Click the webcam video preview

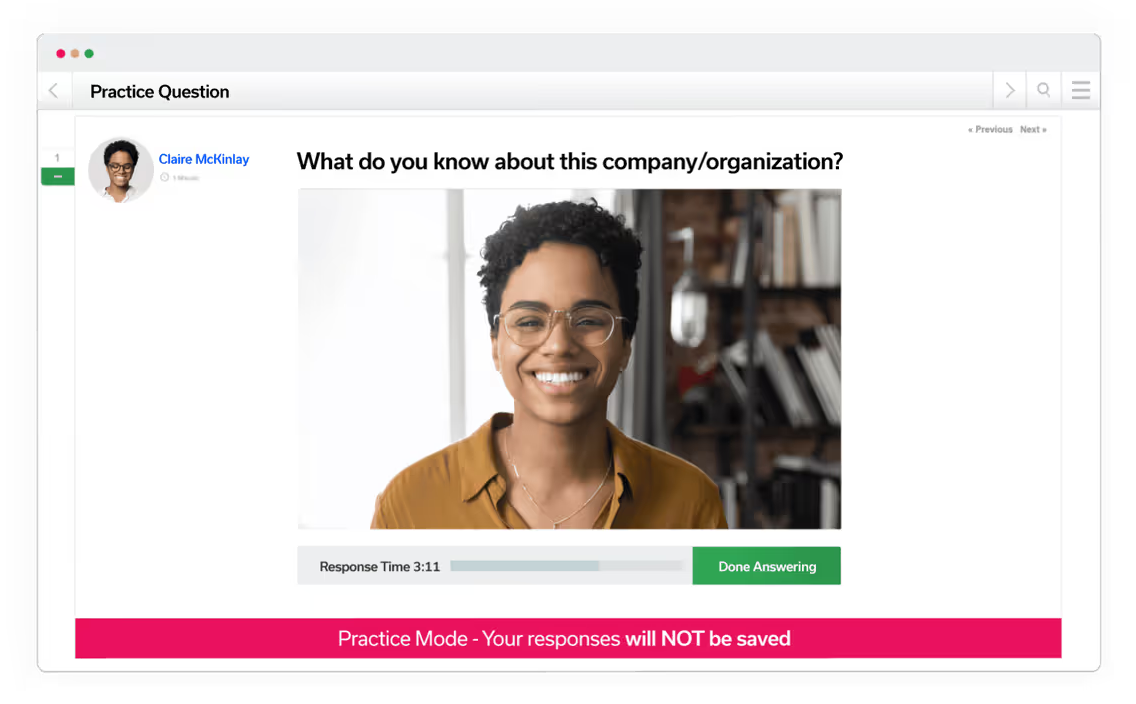[569, 359]
